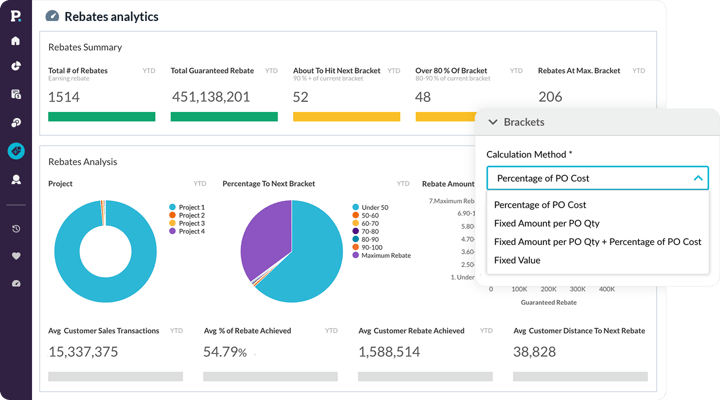Viewport: 720px width, 400px height.
Task: Click the Under 50 legend entry
Action: click(x=370, y=208)
